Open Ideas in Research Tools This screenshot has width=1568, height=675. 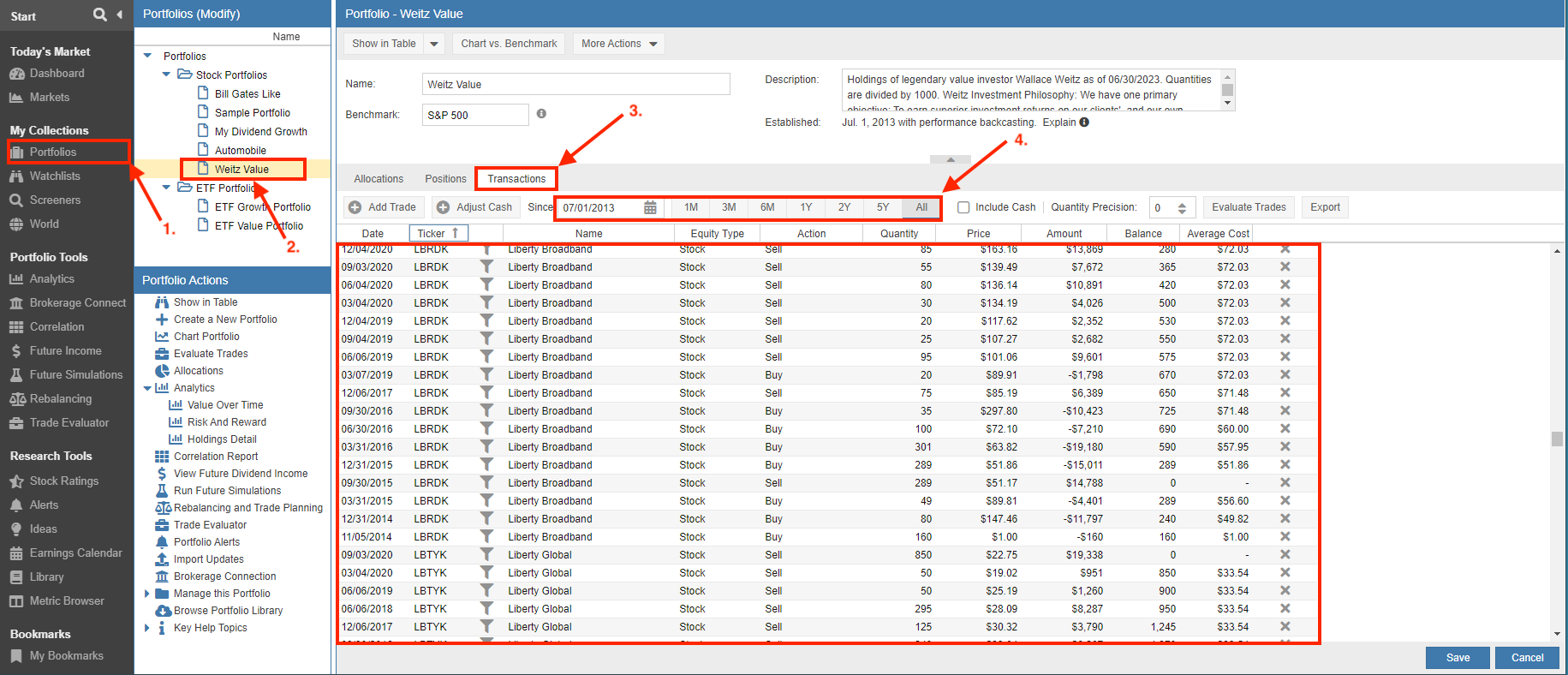pyautogui.click(x=43, y=529)
